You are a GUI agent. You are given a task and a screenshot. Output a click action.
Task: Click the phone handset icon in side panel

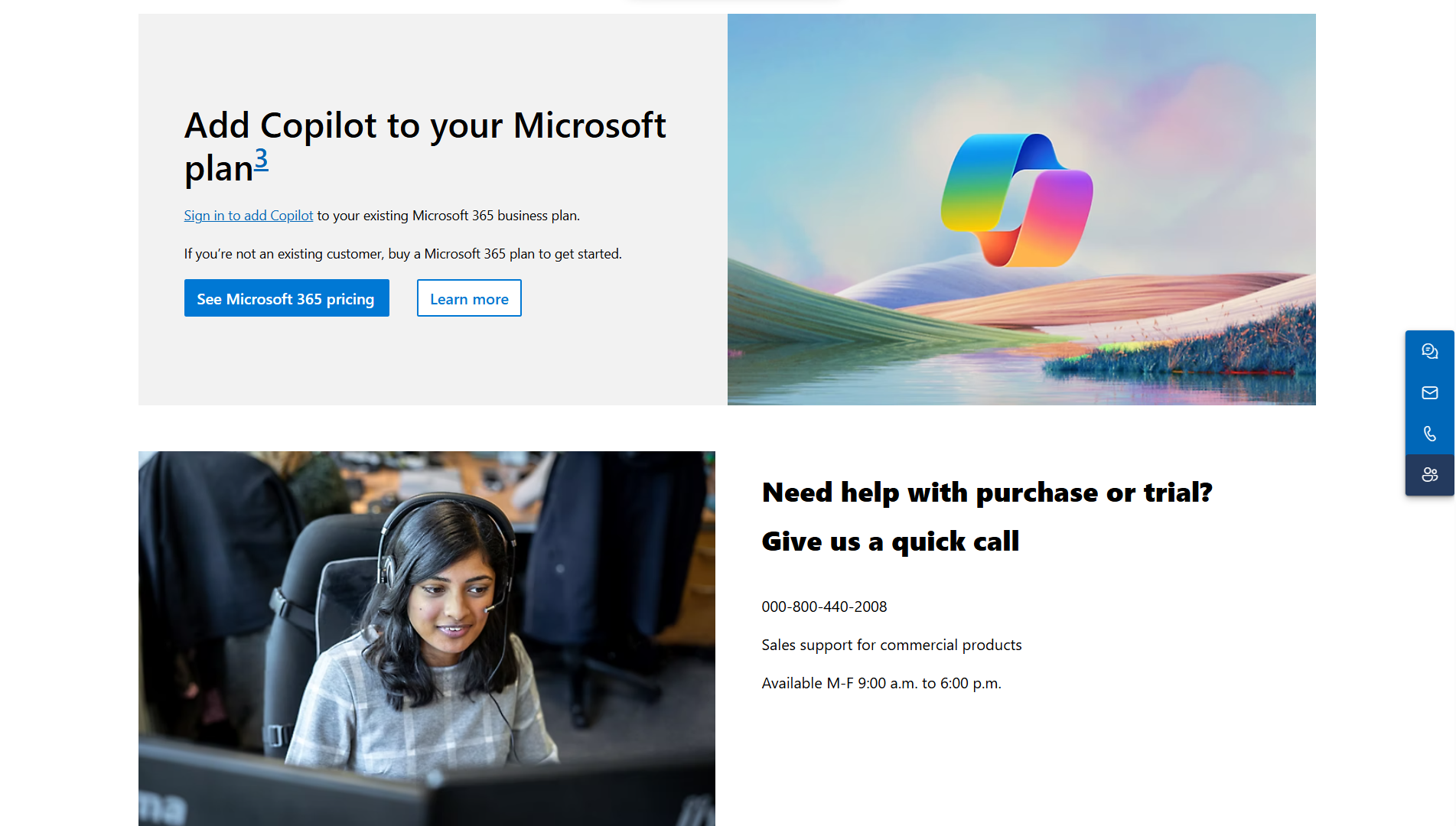[x=1429, y=434]
